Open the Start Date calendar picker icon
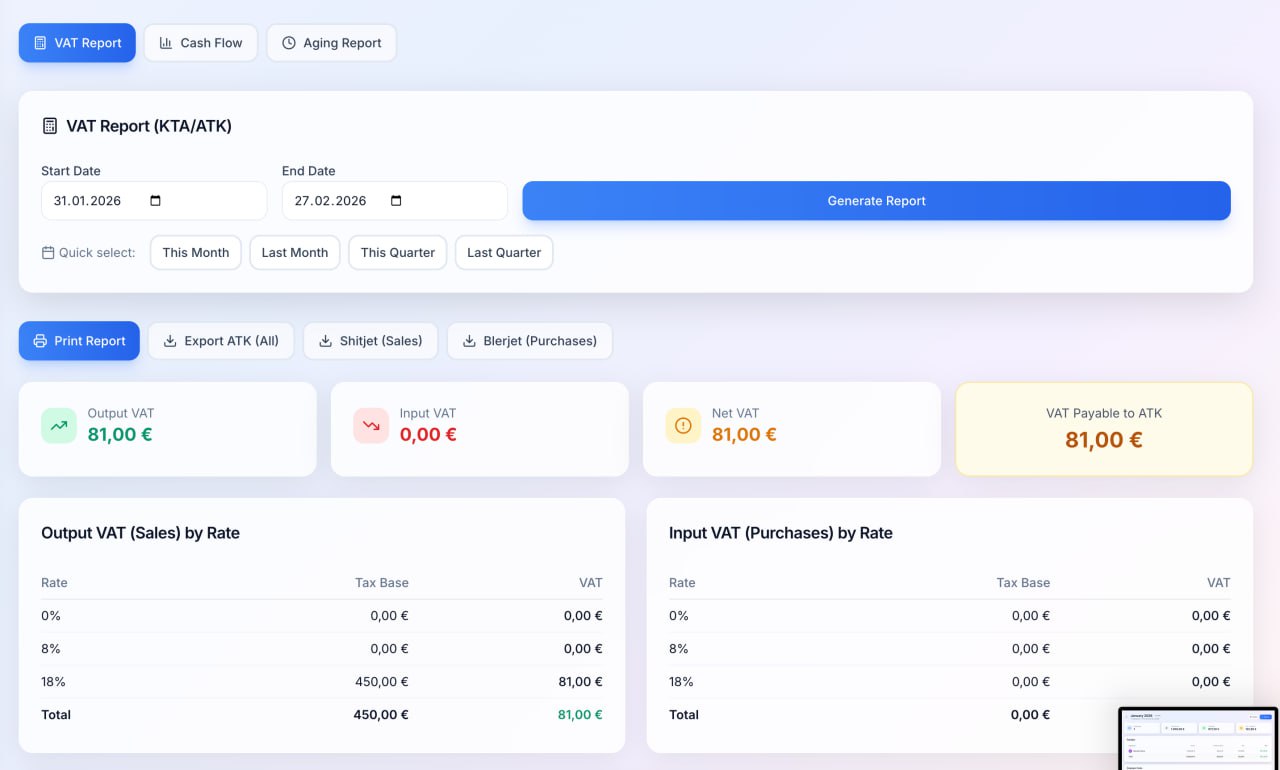This screenshot has height=770, width=1280. pyautogui.click(x=155, y=201)
